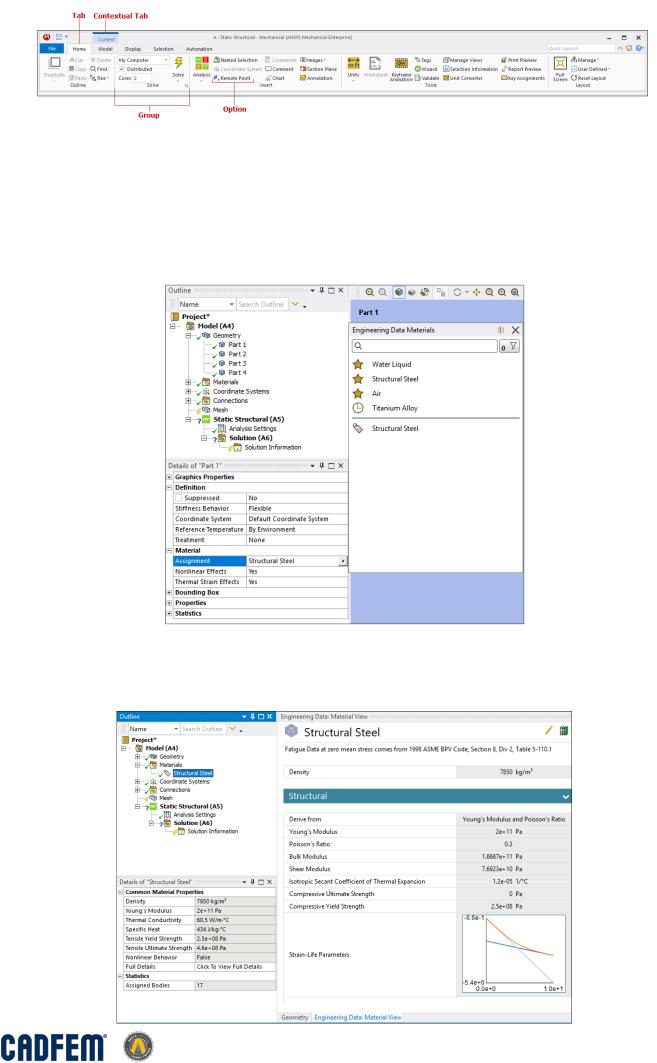Open the Units ribbon icon
Image resolution: width=657 pixels, height=1063 pixels.
pyautogui.click(x=353, y=64)
